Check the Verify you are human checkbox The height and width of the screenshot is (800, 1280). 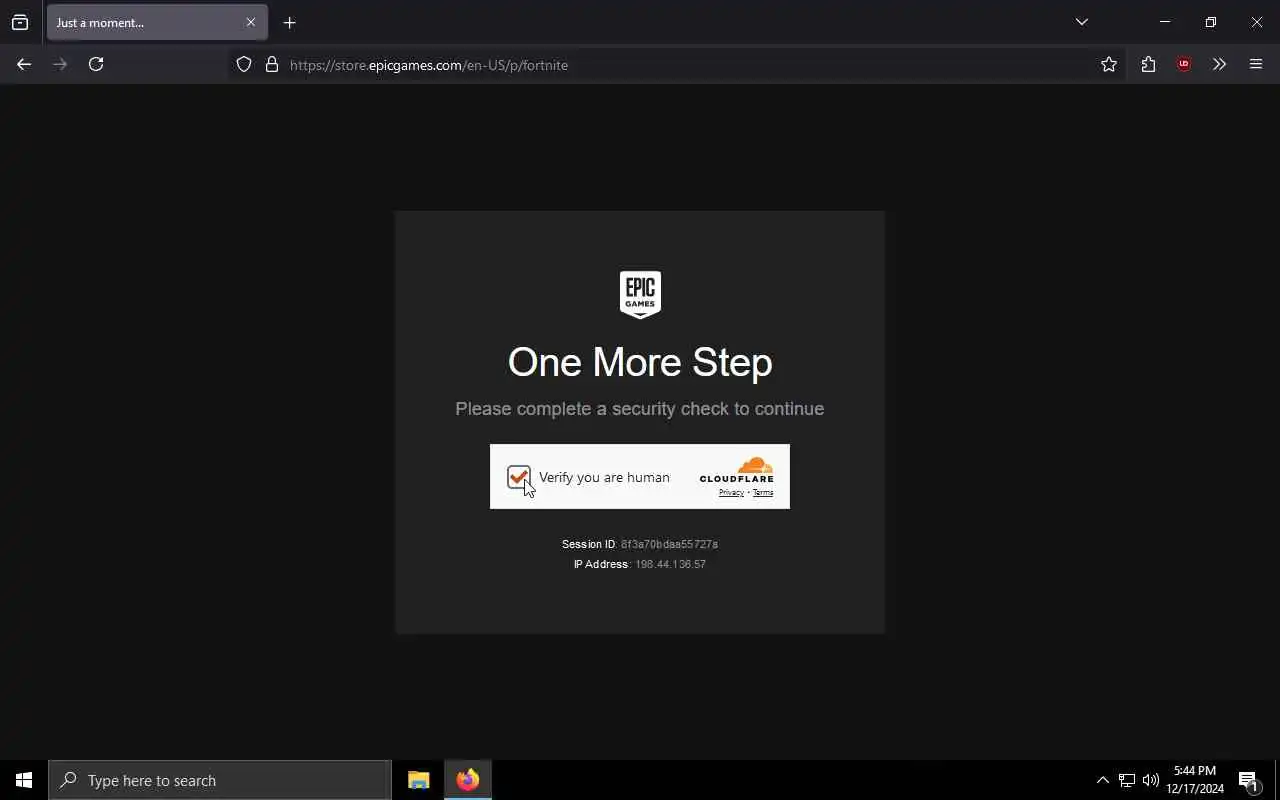pyautogui.click(x=518, y=477)
